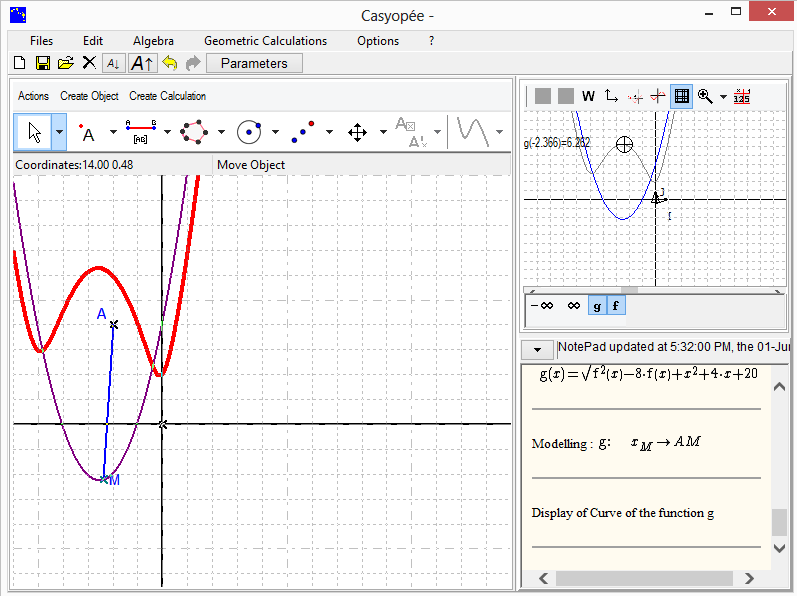The image size is (797, 596).
Task: Click the minus infinity button
Action: 542,306
